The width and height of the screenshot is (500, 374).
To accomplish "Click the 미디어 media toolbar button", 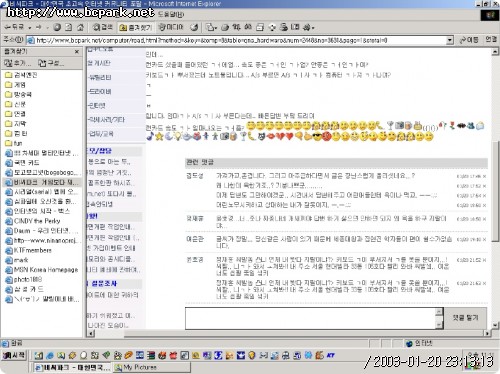I will coord(171,27).
